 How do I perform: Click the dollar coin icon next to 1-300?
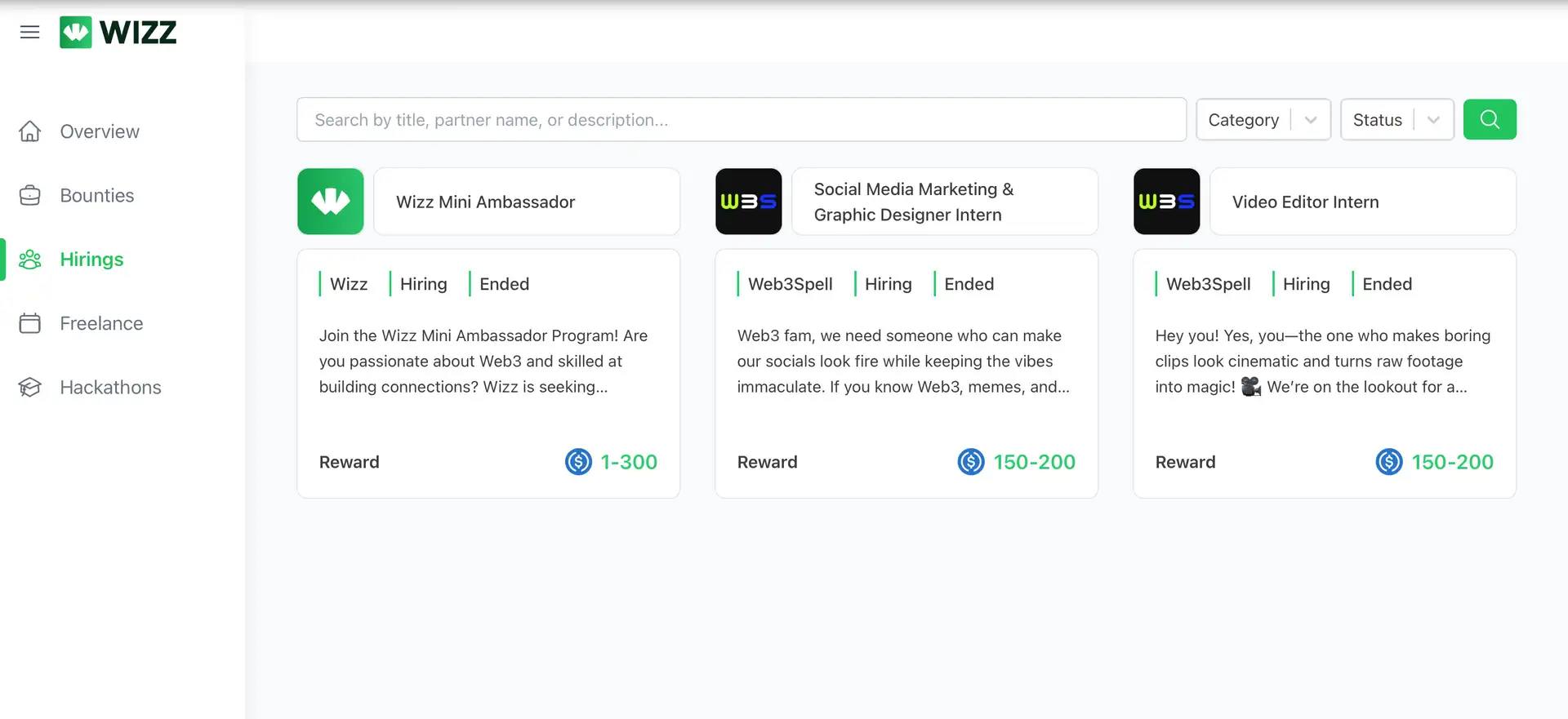pos(578,462)
